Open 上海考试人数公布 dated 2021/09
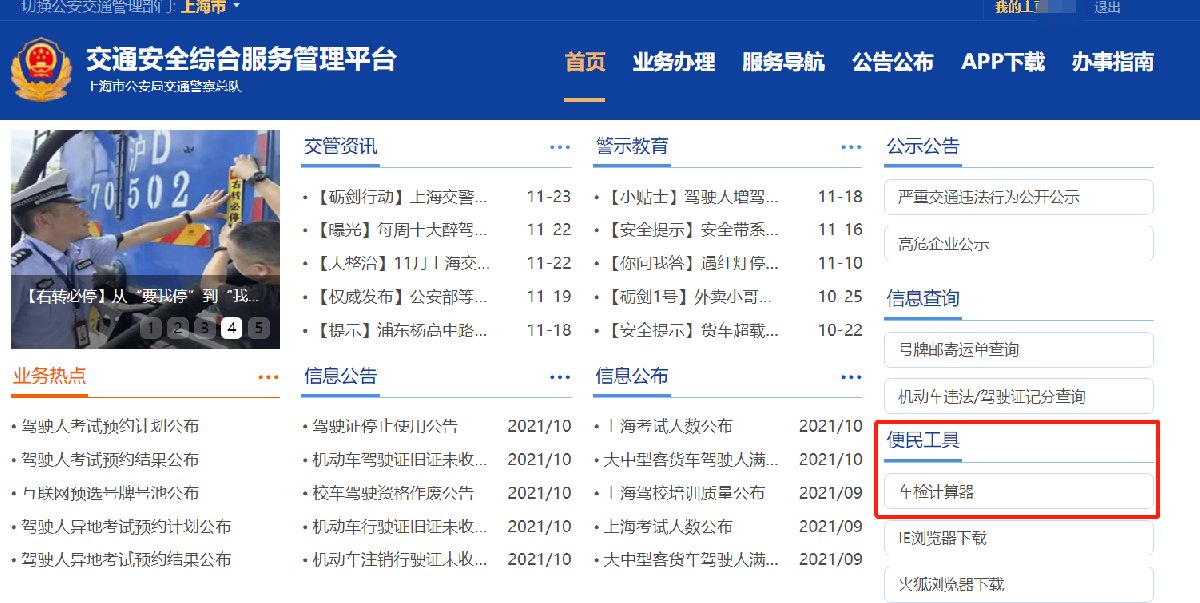This screenshot has height=603, width=1200. 668,526
